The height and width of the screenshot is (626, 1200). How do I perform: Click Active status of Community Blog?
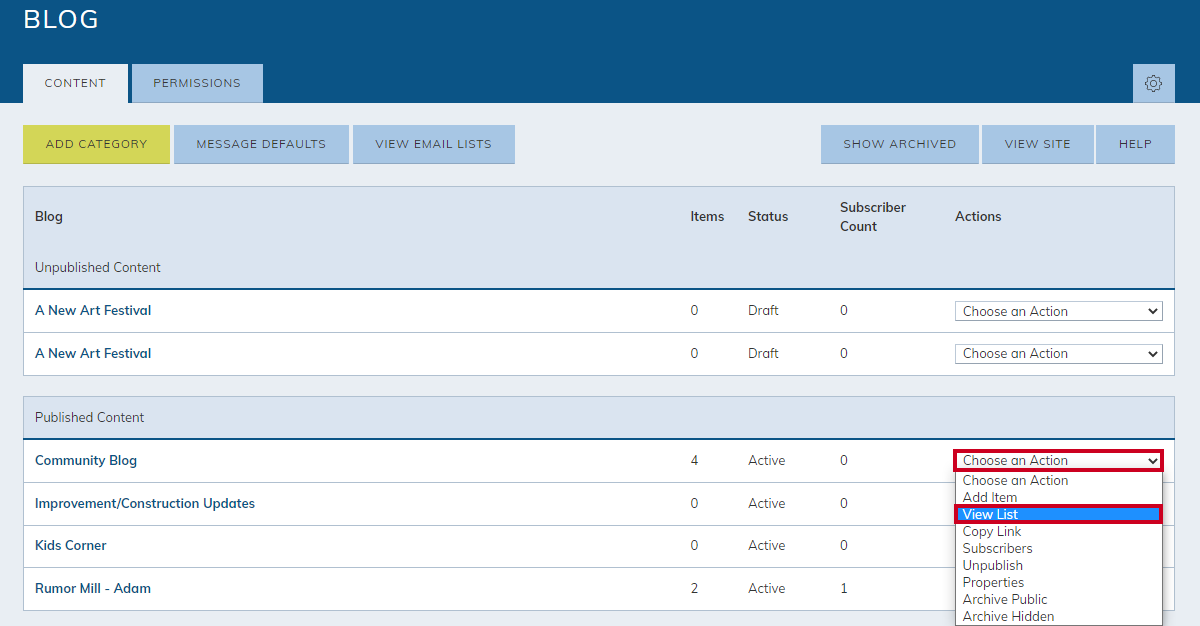point(767,460)
